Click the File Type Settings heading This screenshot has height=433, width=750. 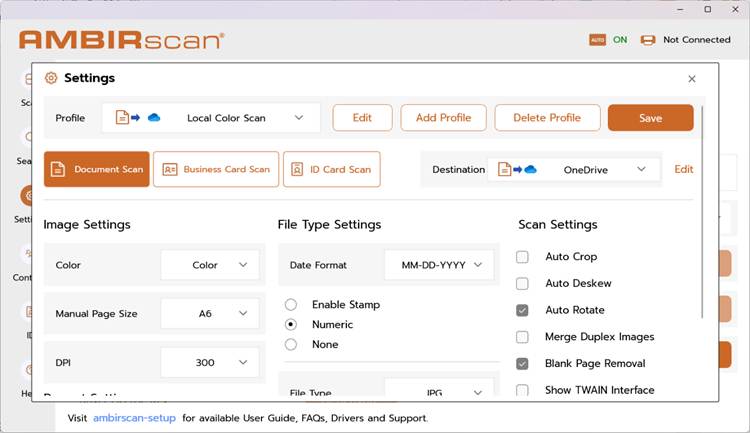click(330, 224)
